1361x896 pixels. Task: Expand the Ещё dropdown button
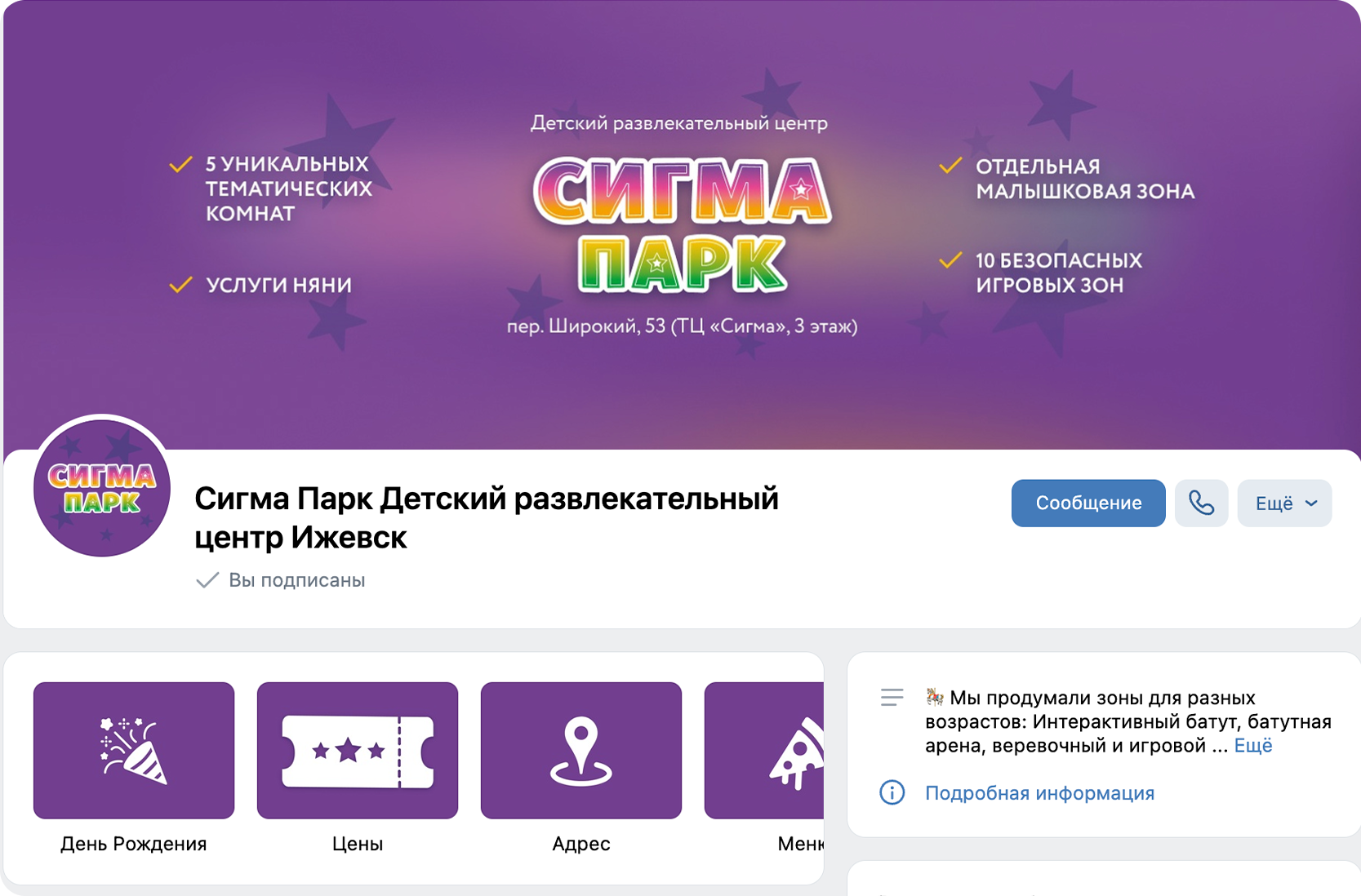(1284, 503)
